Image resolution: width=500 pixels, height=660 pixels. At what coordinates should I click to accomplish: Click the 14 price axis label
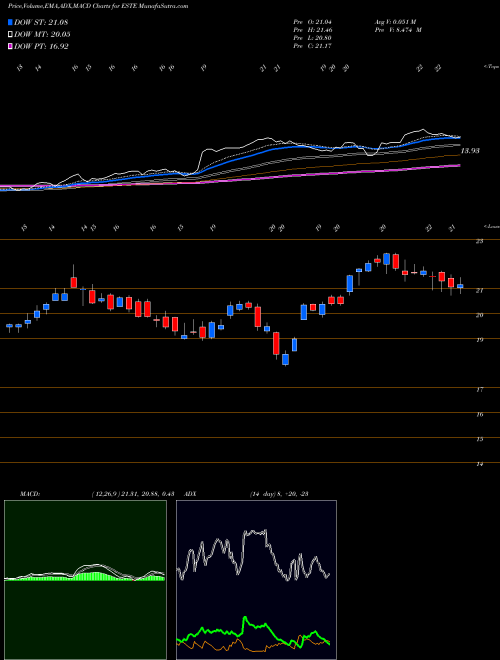pyautogui.click(x=480, y=464)
